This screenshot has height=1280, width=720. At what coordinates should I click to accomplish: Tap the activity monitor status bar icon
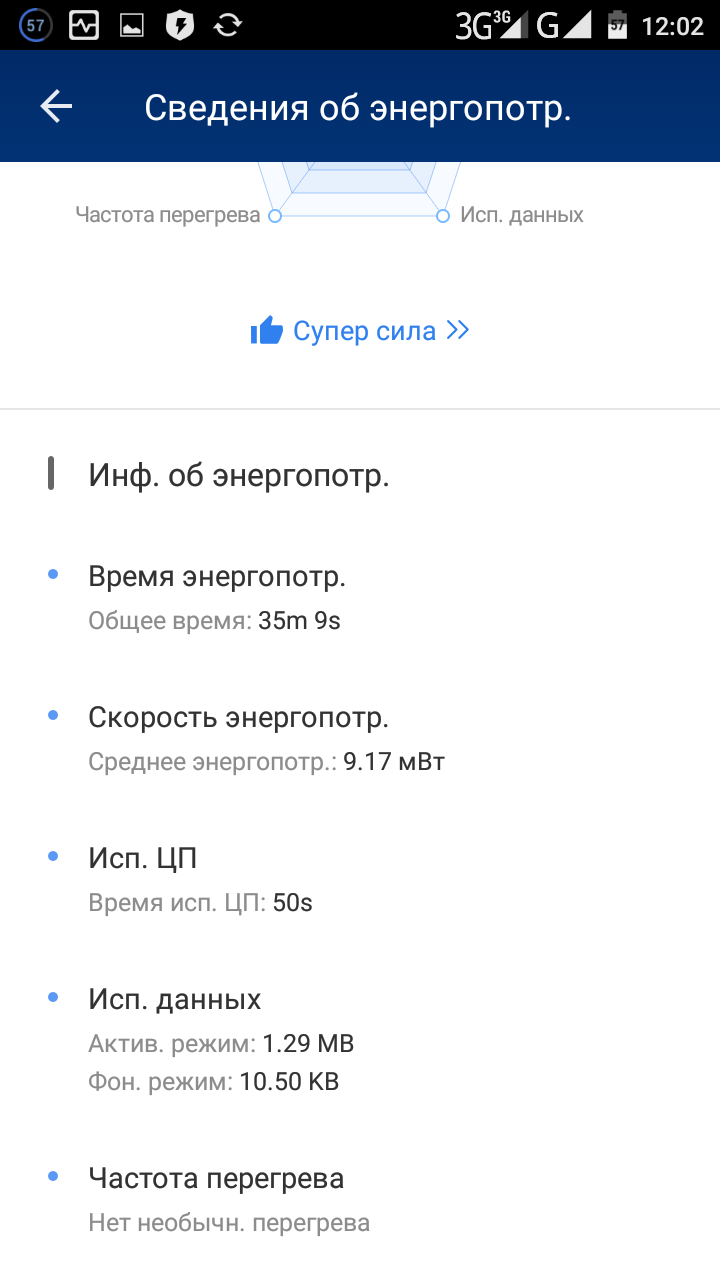(84, 25)
